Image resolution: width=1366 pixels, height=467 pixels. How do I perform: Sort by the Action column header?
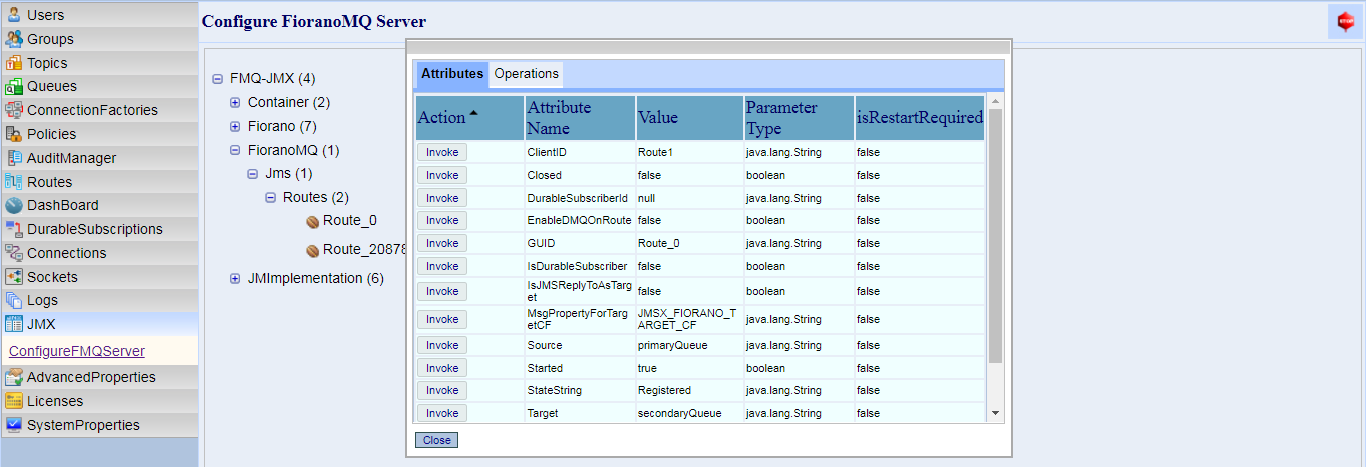(470, 117)
